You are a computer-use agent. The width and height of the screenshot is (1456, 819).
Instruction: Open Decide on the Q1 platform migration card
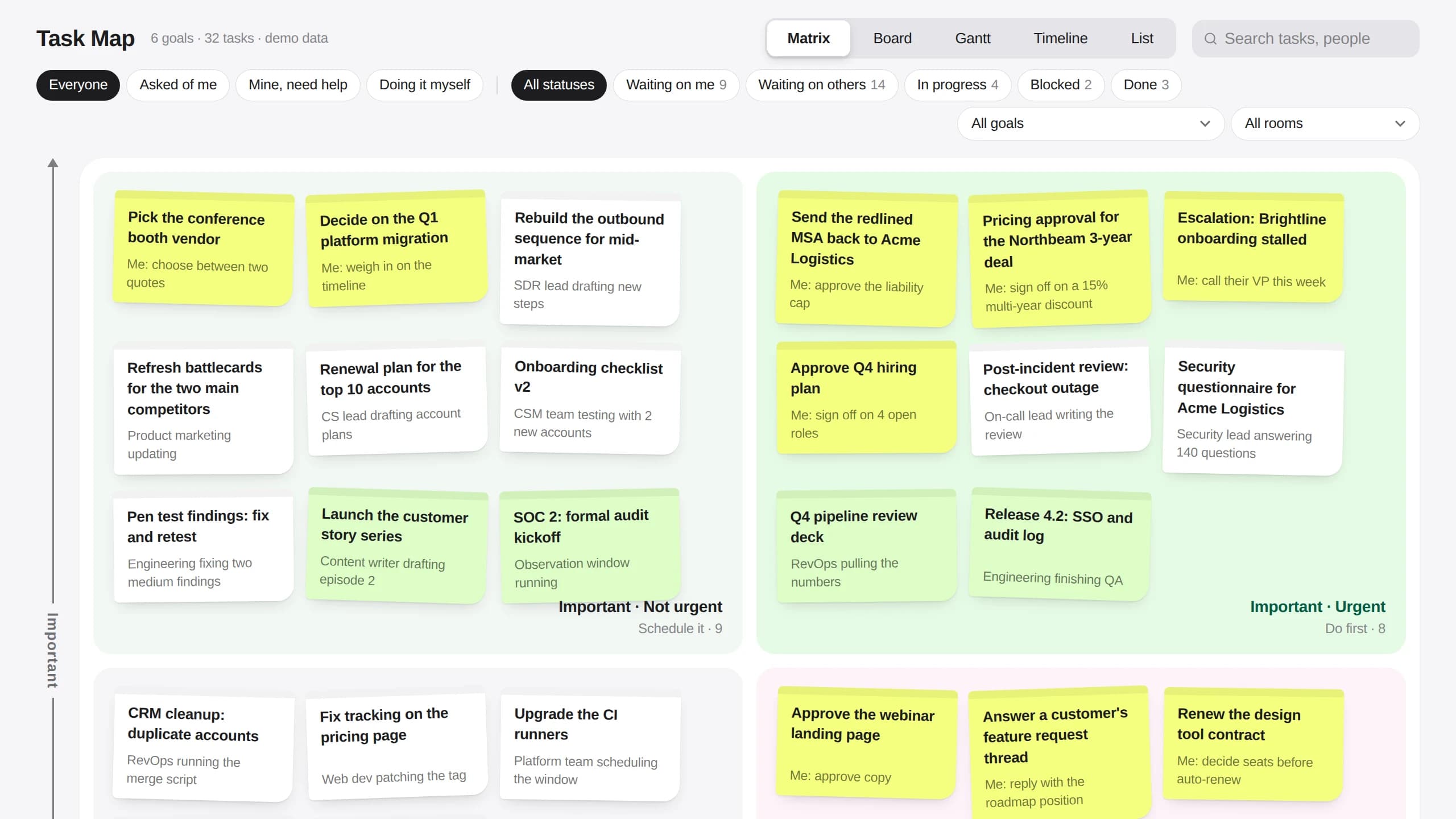396,249
